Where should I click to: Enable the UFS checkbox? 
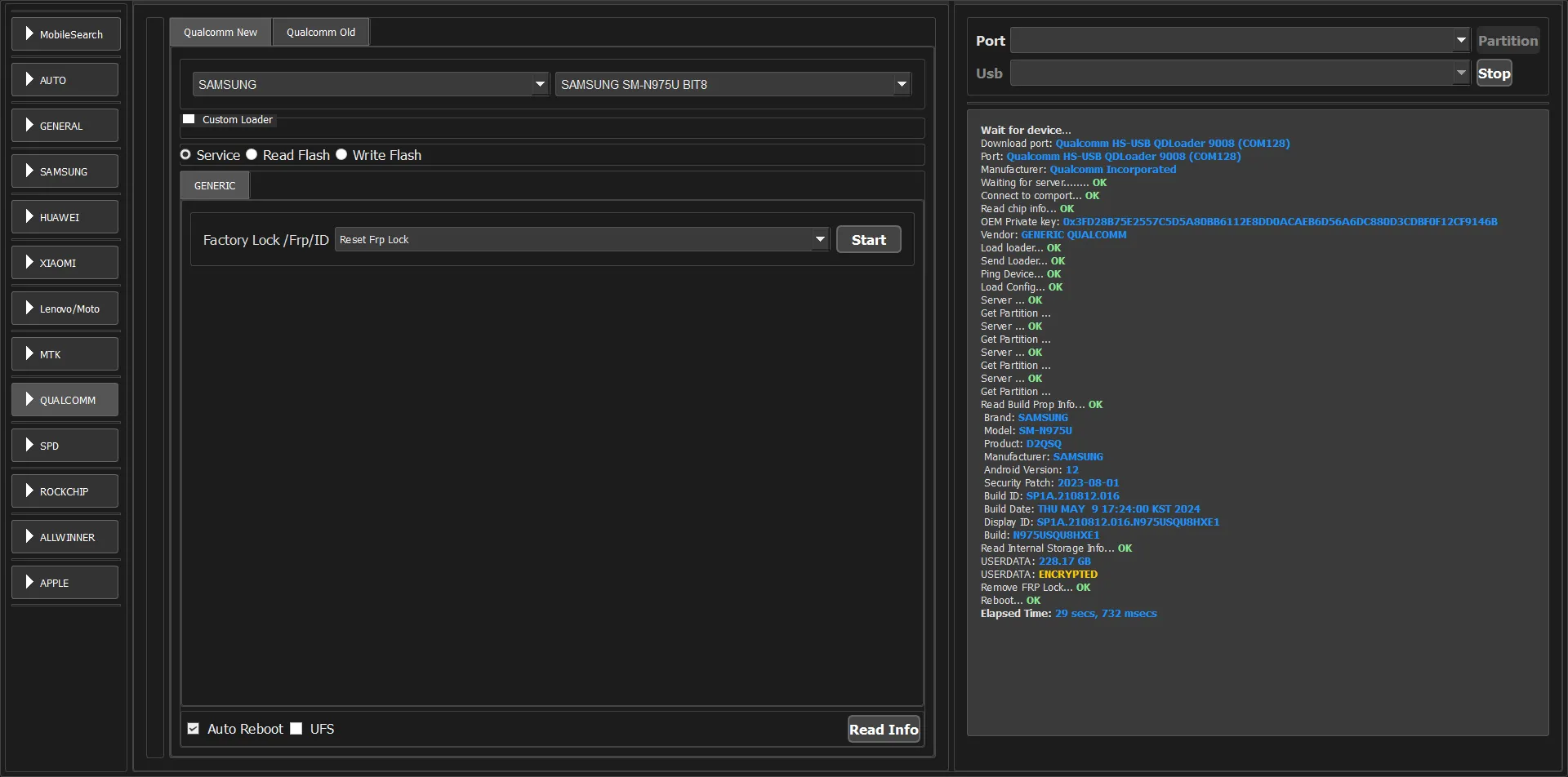tap(296, 729)
